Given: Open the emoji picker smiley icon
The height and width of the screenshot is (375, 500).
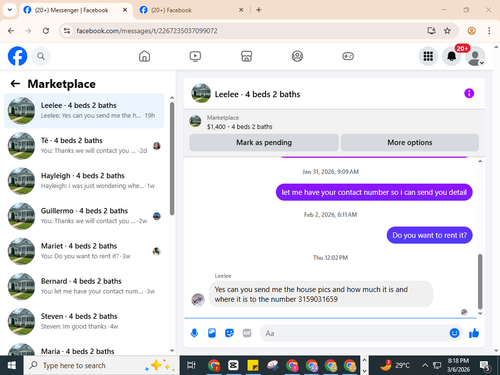Looking at the screenshot, I should [454, 333].
